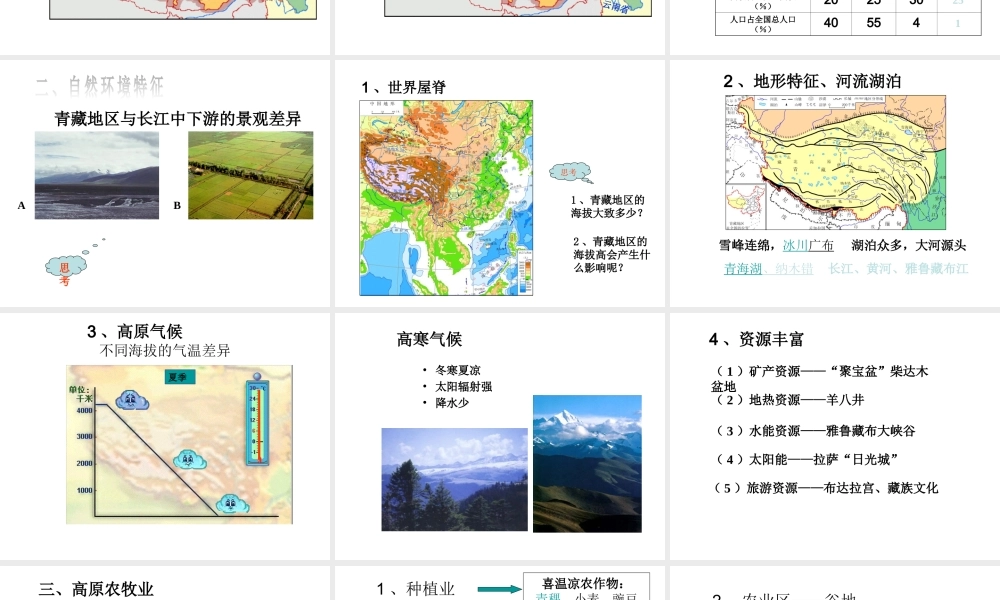Viewport: 1000px width, 600px height.
Task: Click heading 1、种植业
Action: (415, 589)
